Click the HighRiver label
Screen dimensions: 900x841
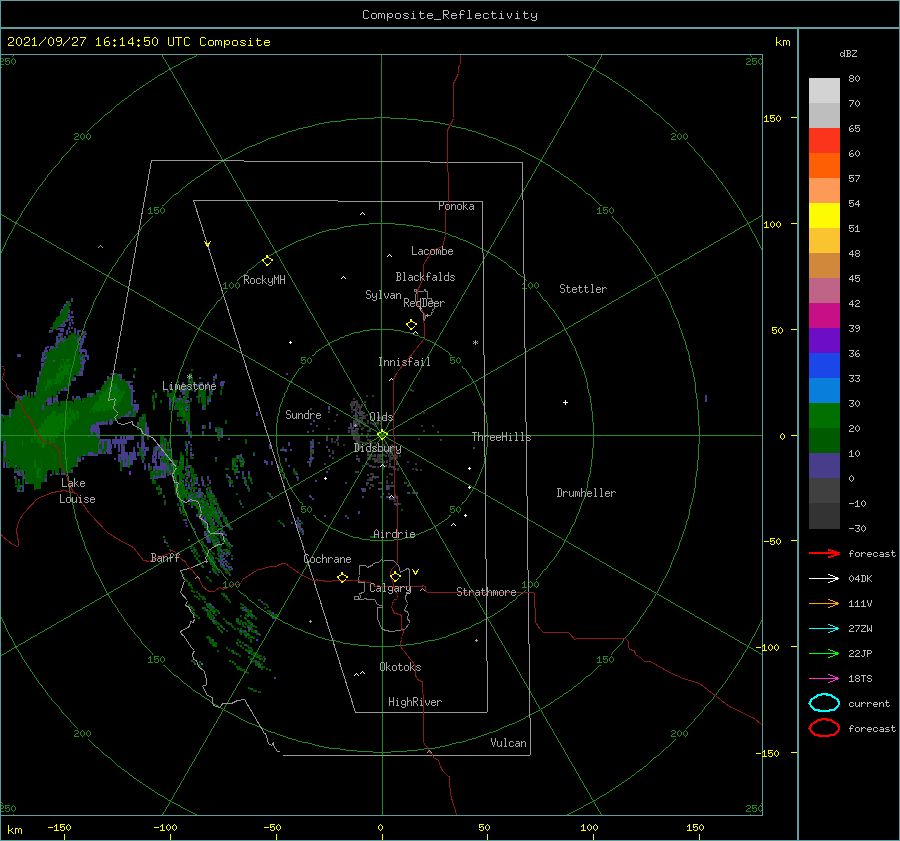(415, 702)
